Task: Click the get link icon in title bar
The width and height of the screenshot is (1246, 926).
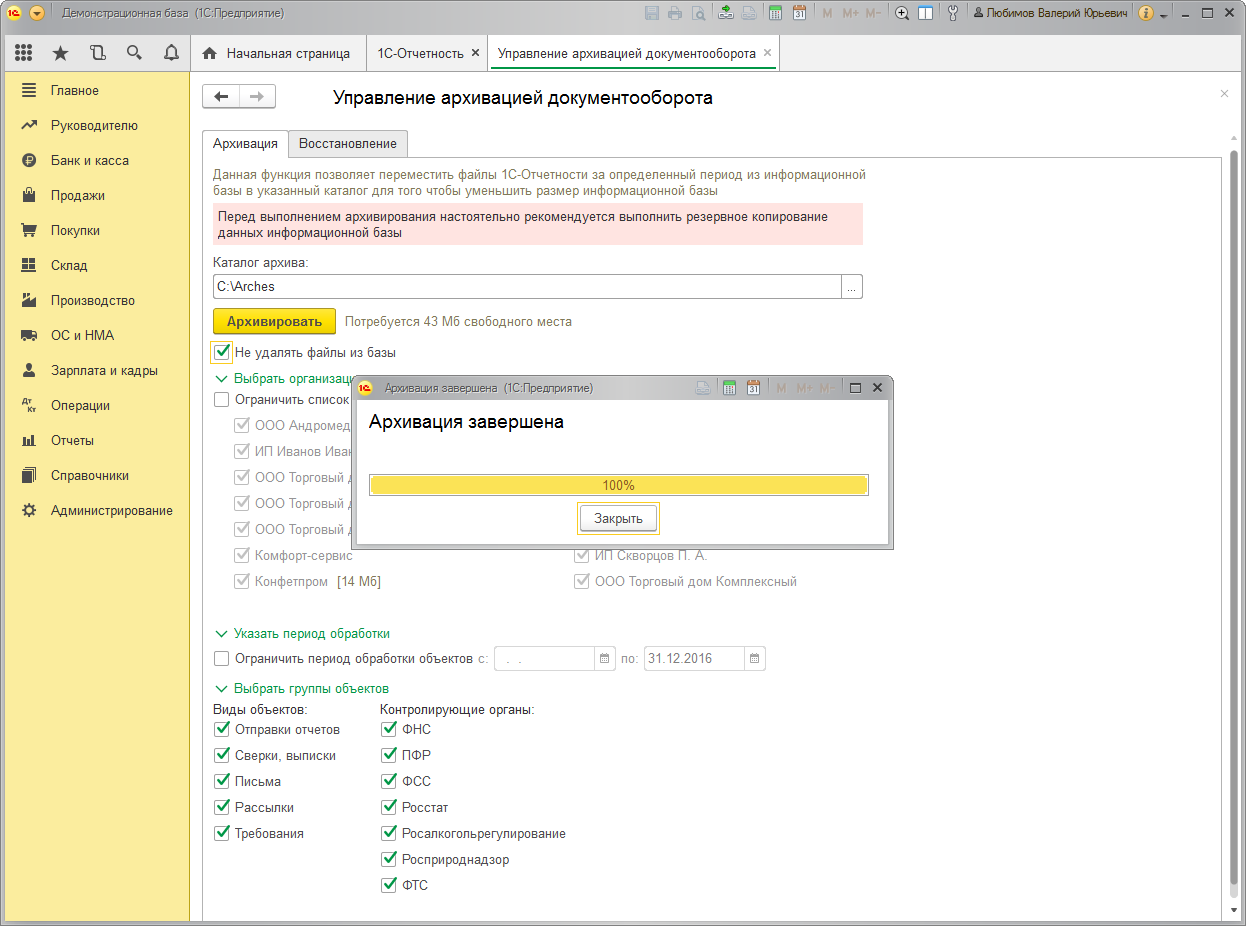Action: 726,13
